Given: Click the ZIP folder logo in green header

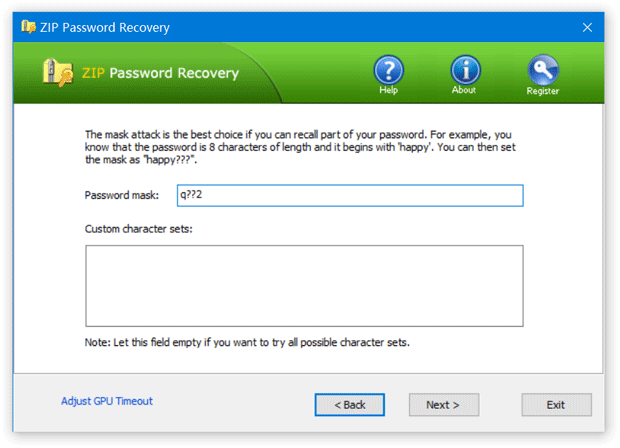Looking at the screenshot, I should point(56,73).
